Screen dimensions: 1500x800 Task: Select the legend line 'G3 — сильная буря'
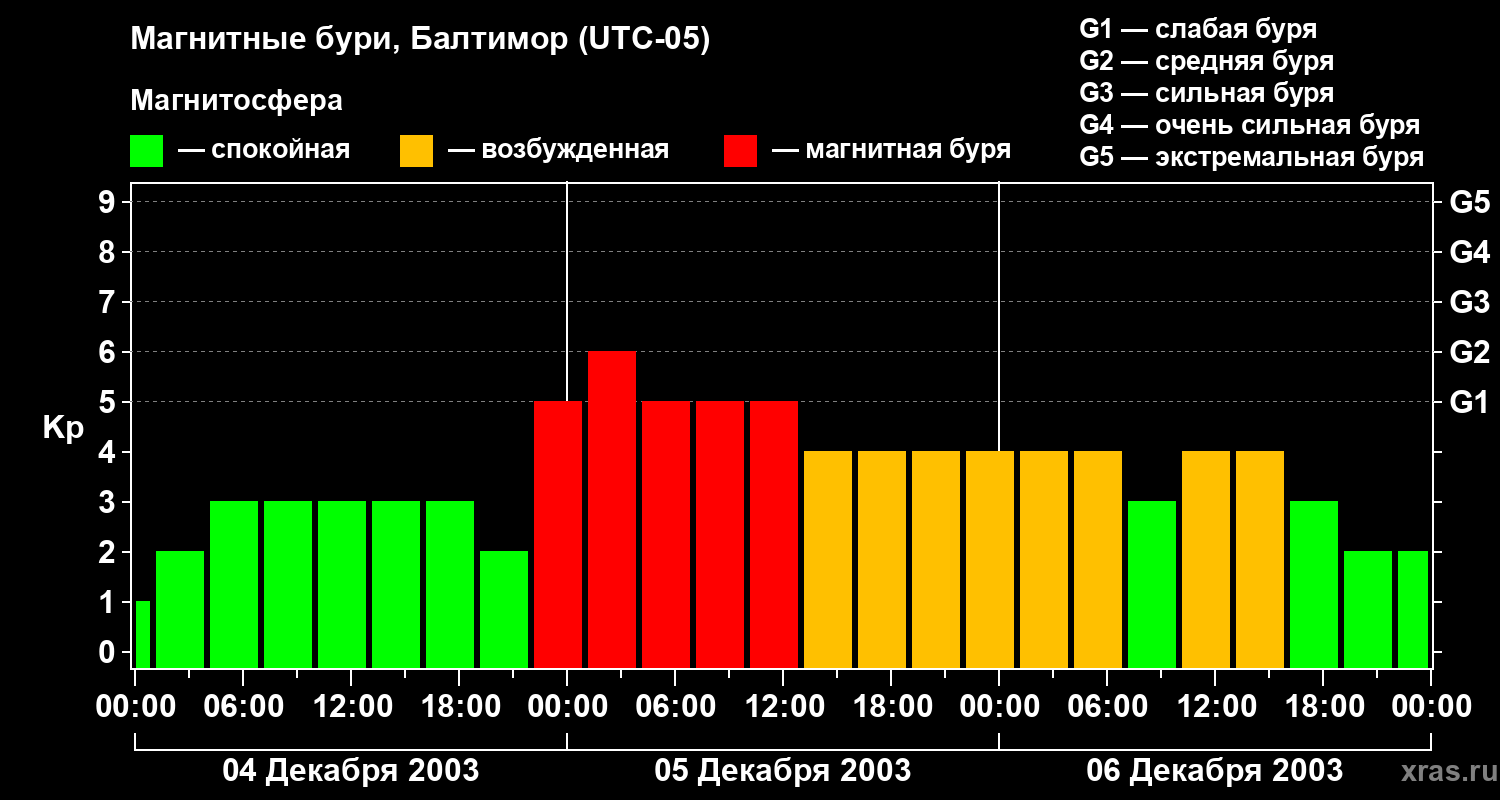pyautogui.click(x=1207, y=93)
